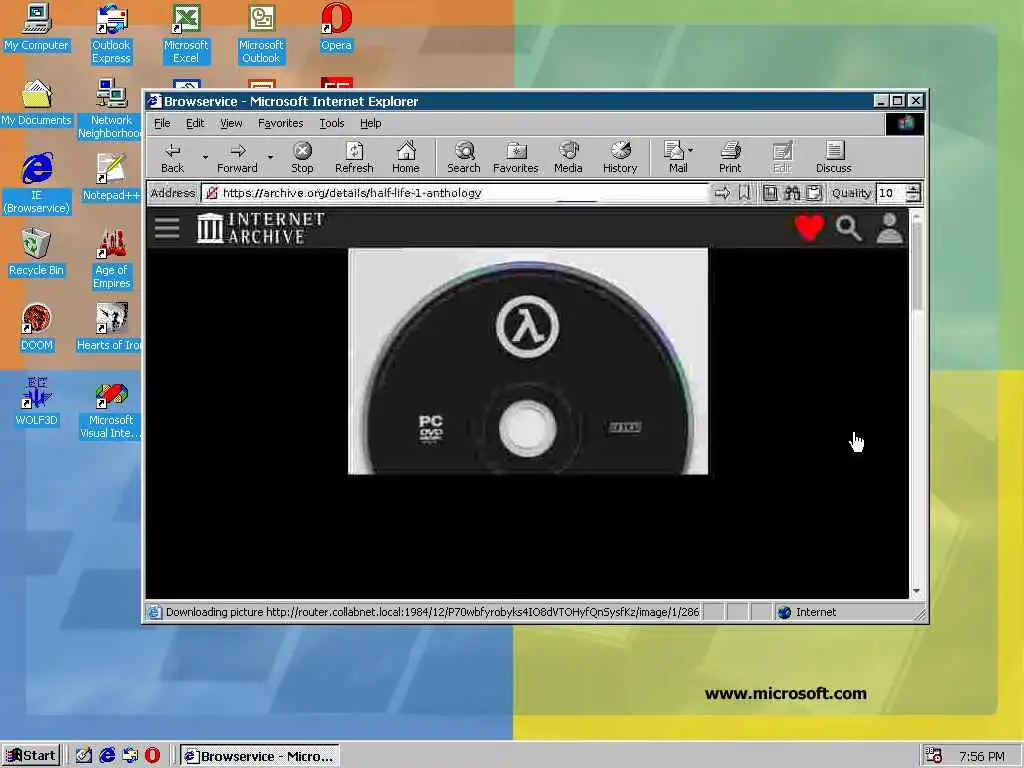This screenshot has height=768, width=1024.
Task: Click Browservice taskbar window button
Action: [x=260, y=756]
